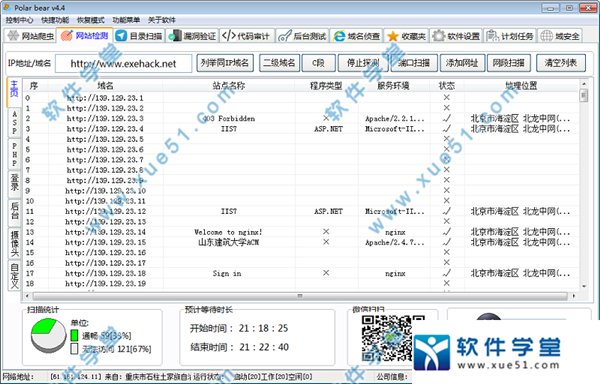Click the 清空列表 button
Screen dimensions: 600x384
click(561, 63)
